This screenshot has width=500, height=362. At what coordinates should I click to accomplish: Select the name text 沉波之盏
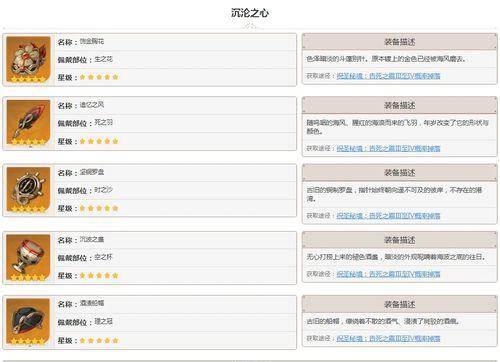(92, 239)
